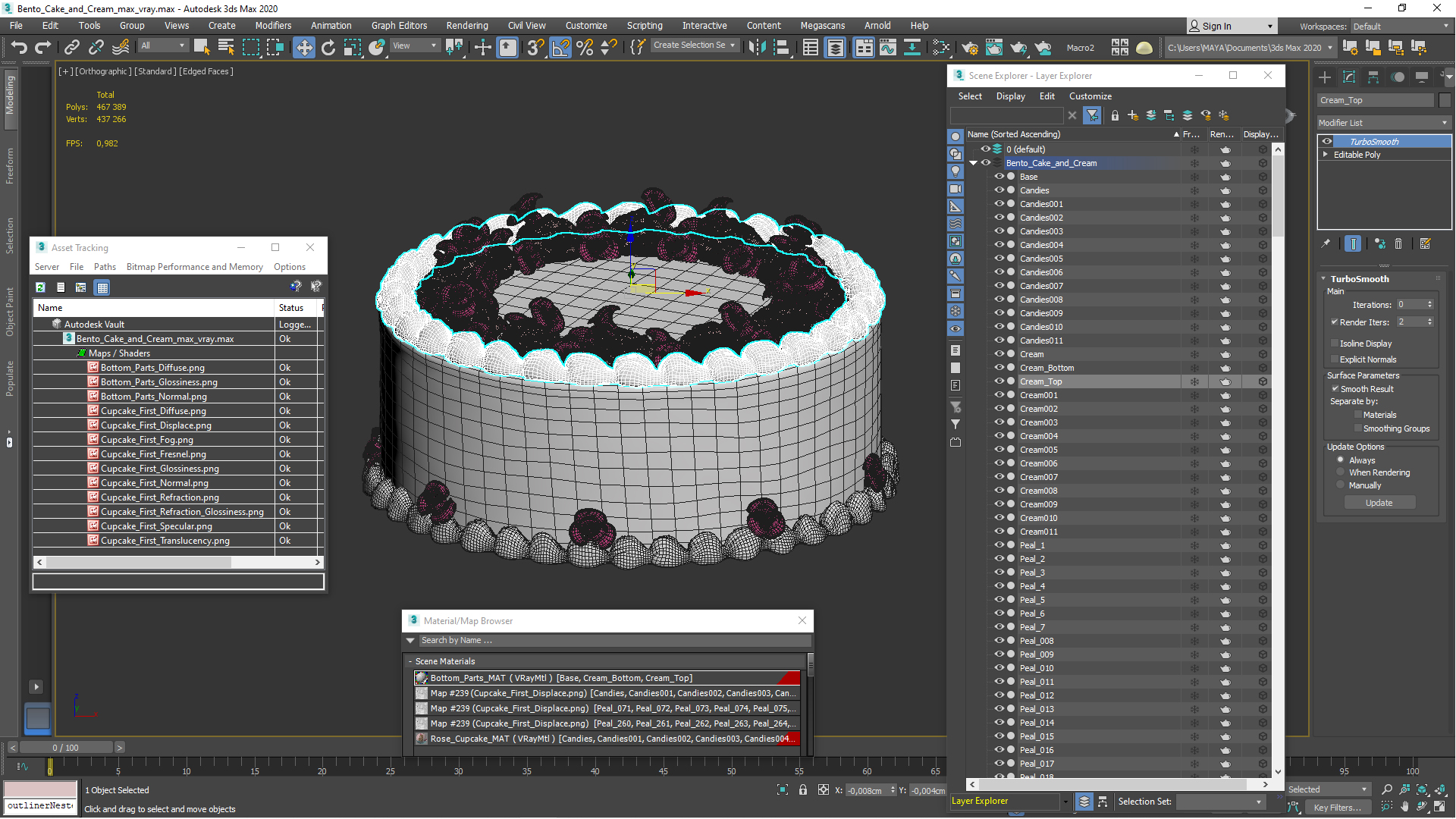
Task: Sort by Name (Sorted Ascending) column header
Action: pyautogui.click(x=1072, y=134)
